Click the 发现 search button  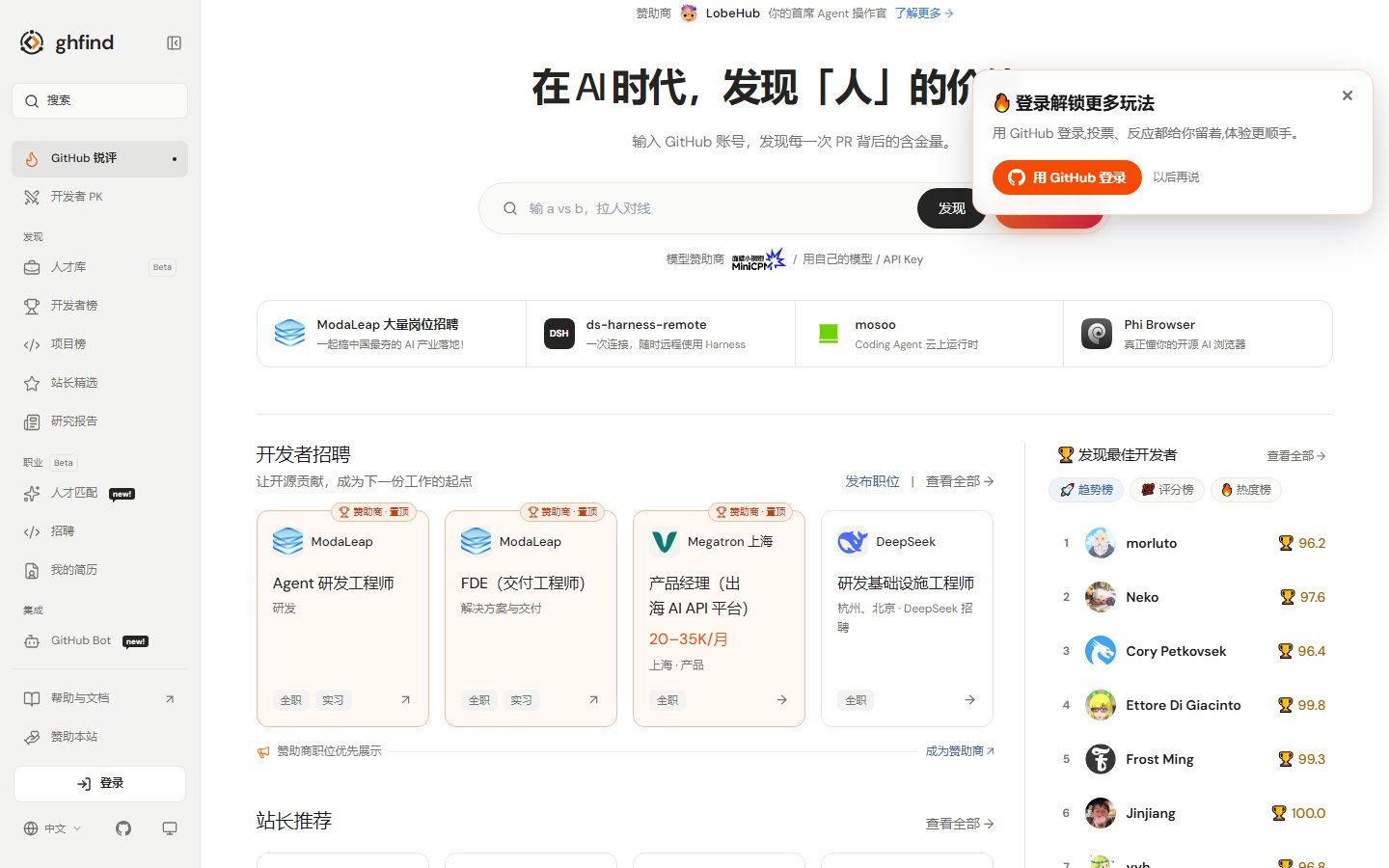click(x=951, y=208)
